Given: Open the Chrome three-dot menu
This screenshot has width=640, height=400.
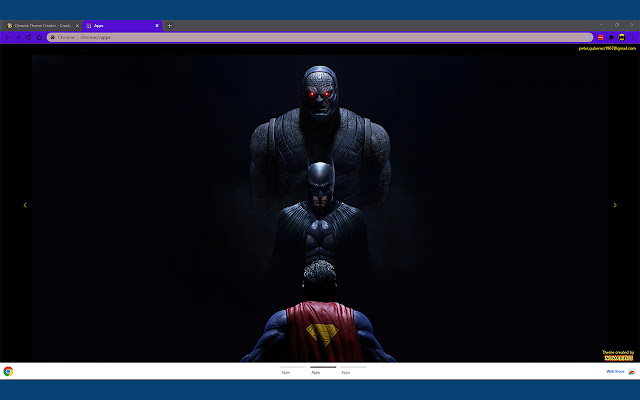Looking at the screenshot, I should 633,37.
